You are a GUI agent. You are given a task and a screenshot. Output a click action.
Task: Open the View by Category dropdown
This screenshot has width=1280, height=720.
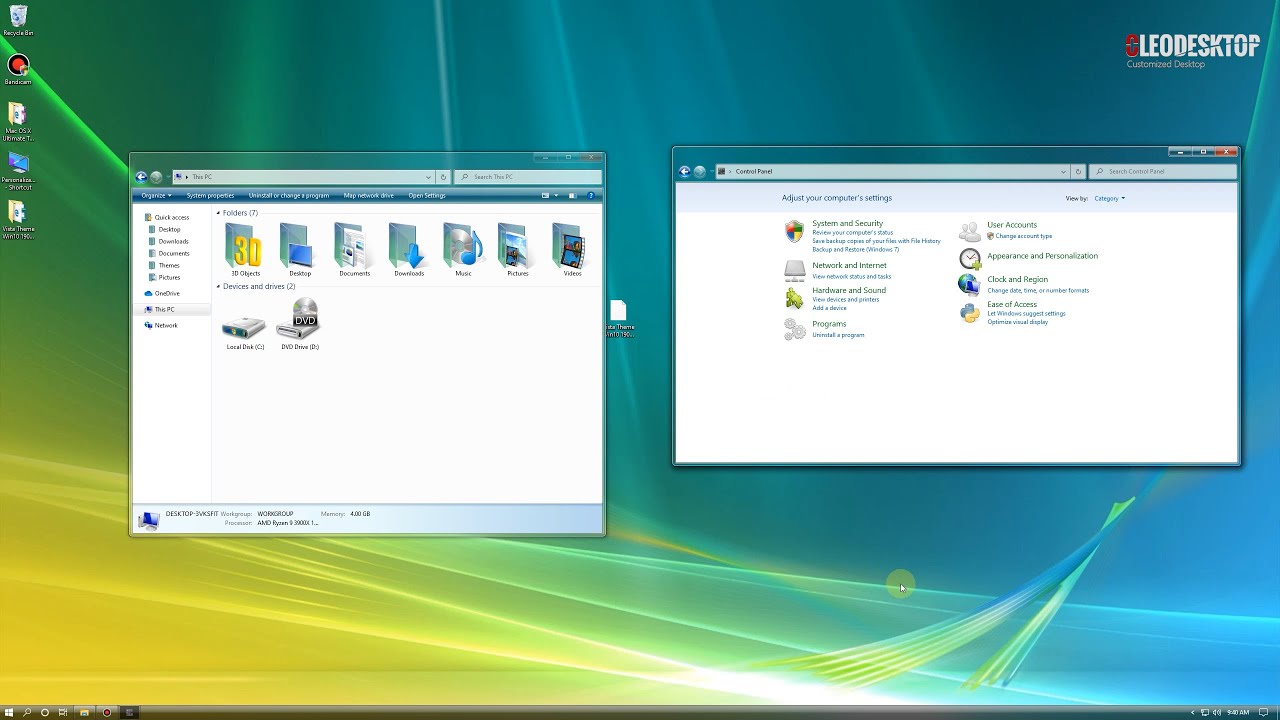point(1109,198)
